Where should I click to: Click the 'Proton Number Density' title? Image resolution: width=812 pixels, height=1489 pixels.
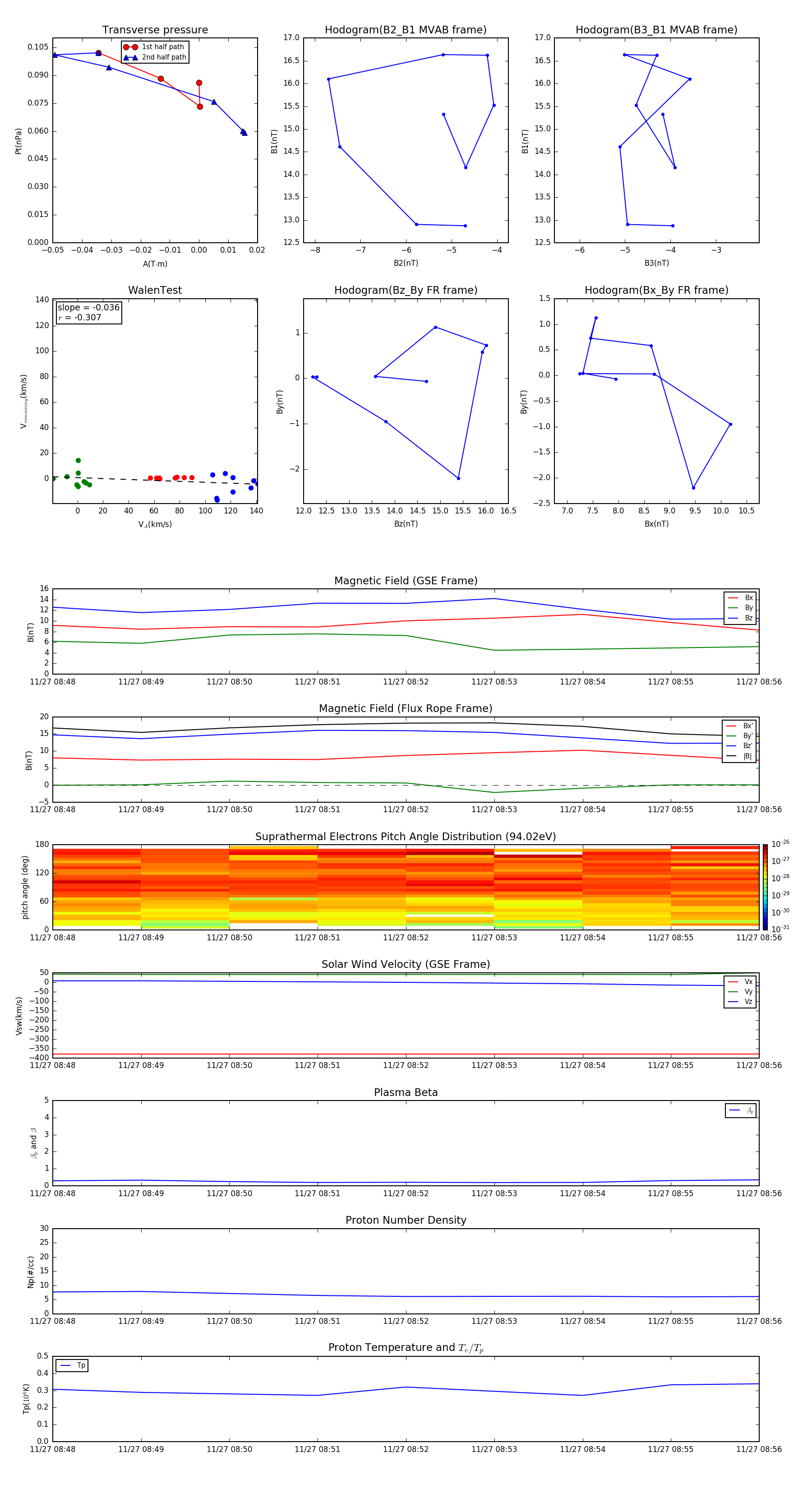click(406, 1220)
